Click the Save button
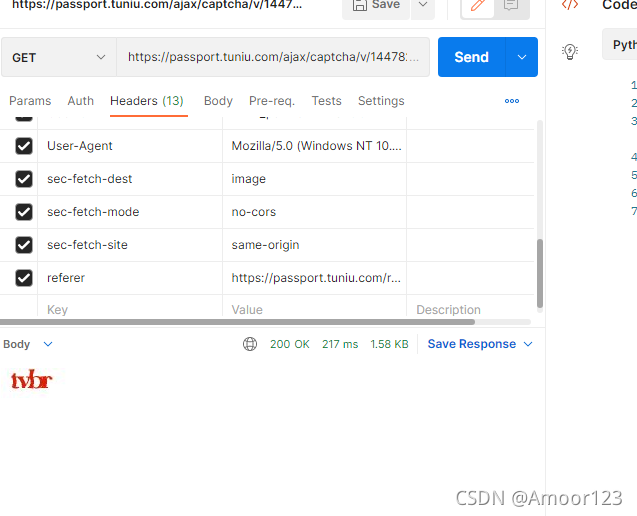This screenshot has width=637, height=516. 376,6
